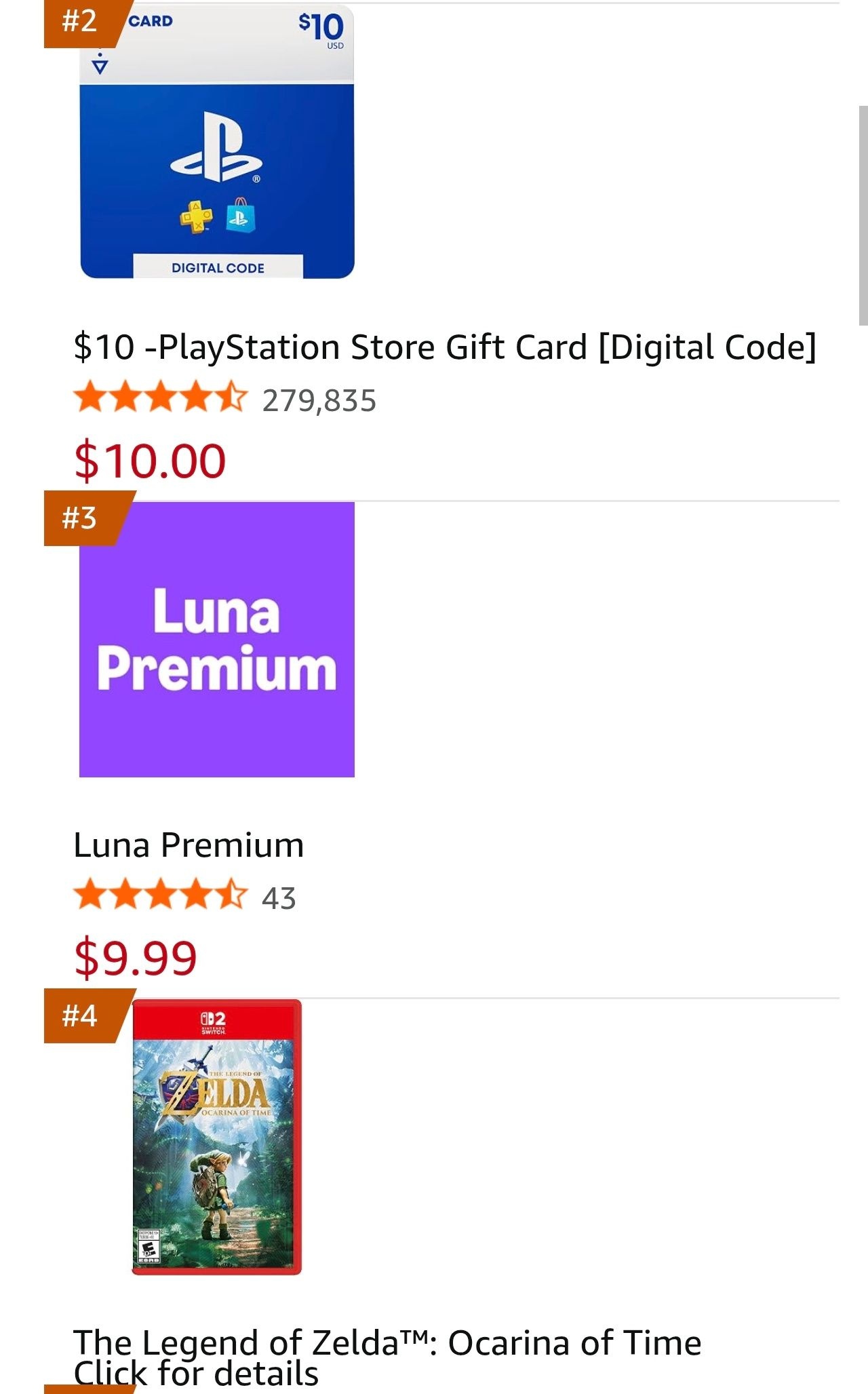This screenshot has height=1394, width=868.
Task: Open The Legend of Zelda title link
Action: coord(387,1342)
